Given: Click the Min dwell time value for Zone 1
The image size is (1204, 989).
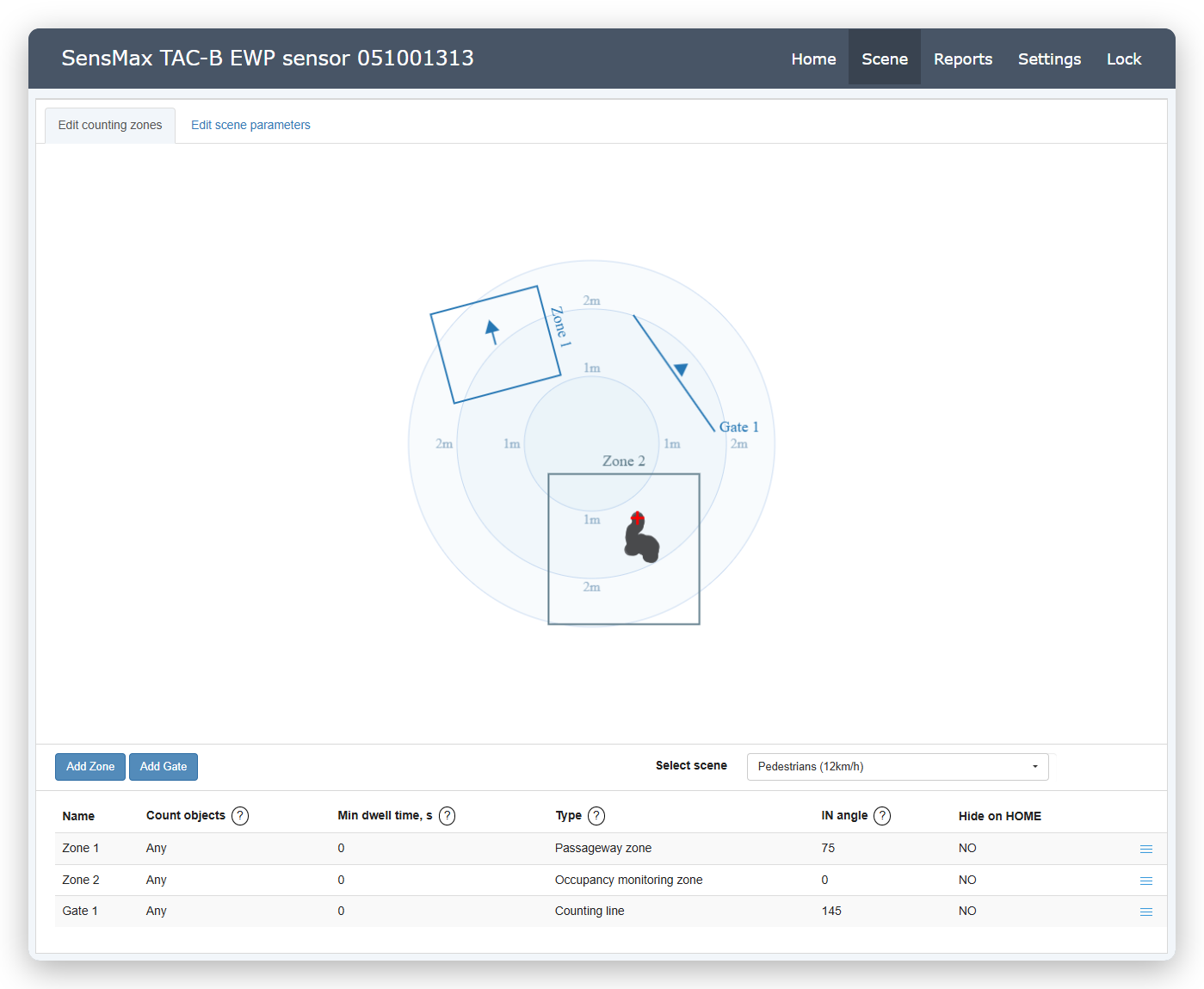Looking at the screenshot, I should (341, 848).
